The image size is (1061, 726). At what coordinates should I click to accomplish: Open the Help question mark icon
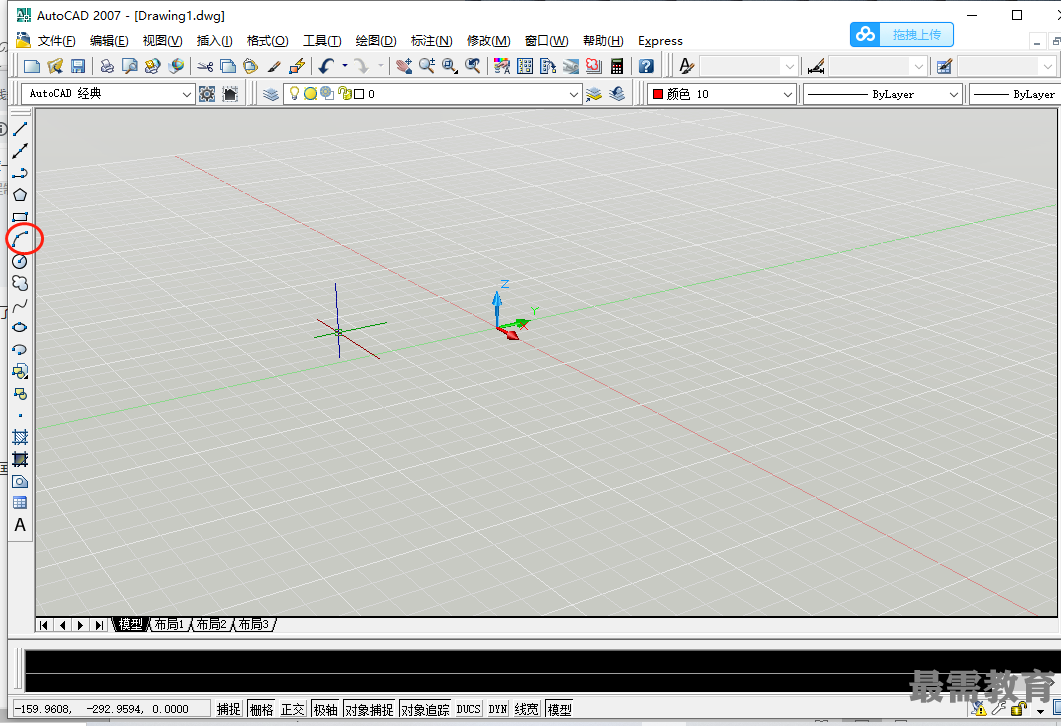pyautogui.click(x=646, y=66)
